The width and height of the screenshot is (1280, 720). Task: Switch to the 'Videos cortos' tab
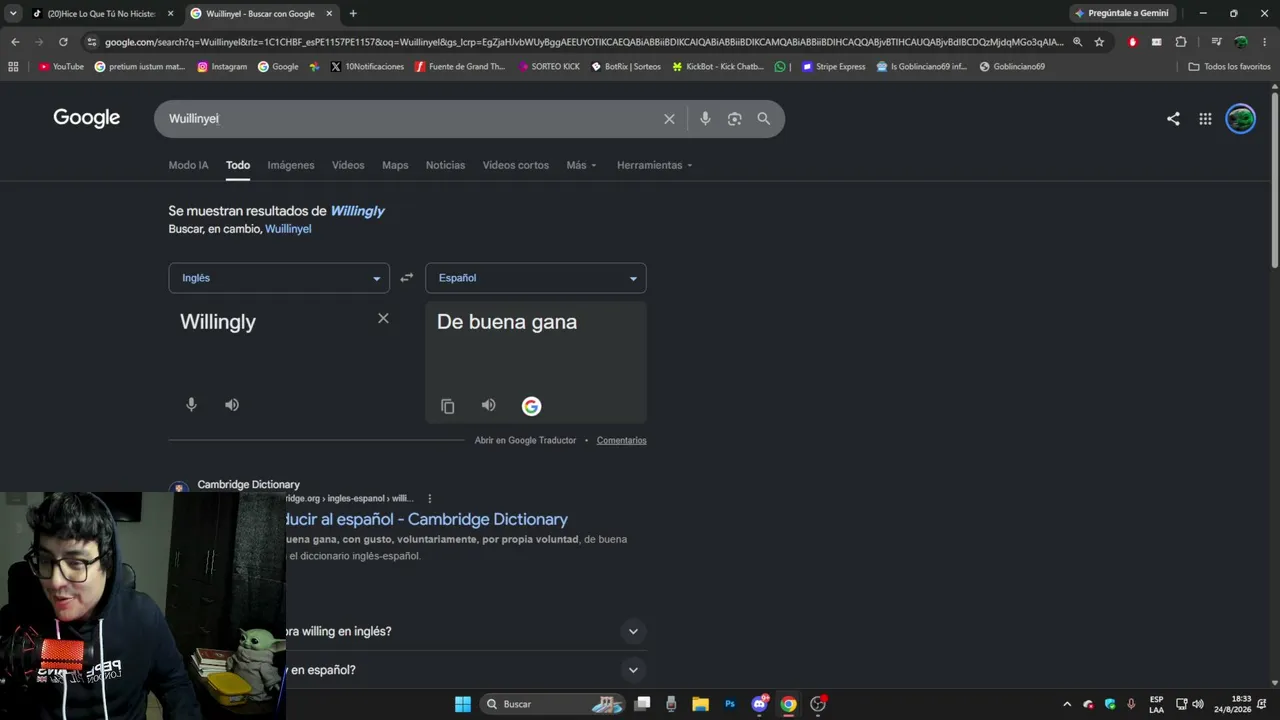516,165
